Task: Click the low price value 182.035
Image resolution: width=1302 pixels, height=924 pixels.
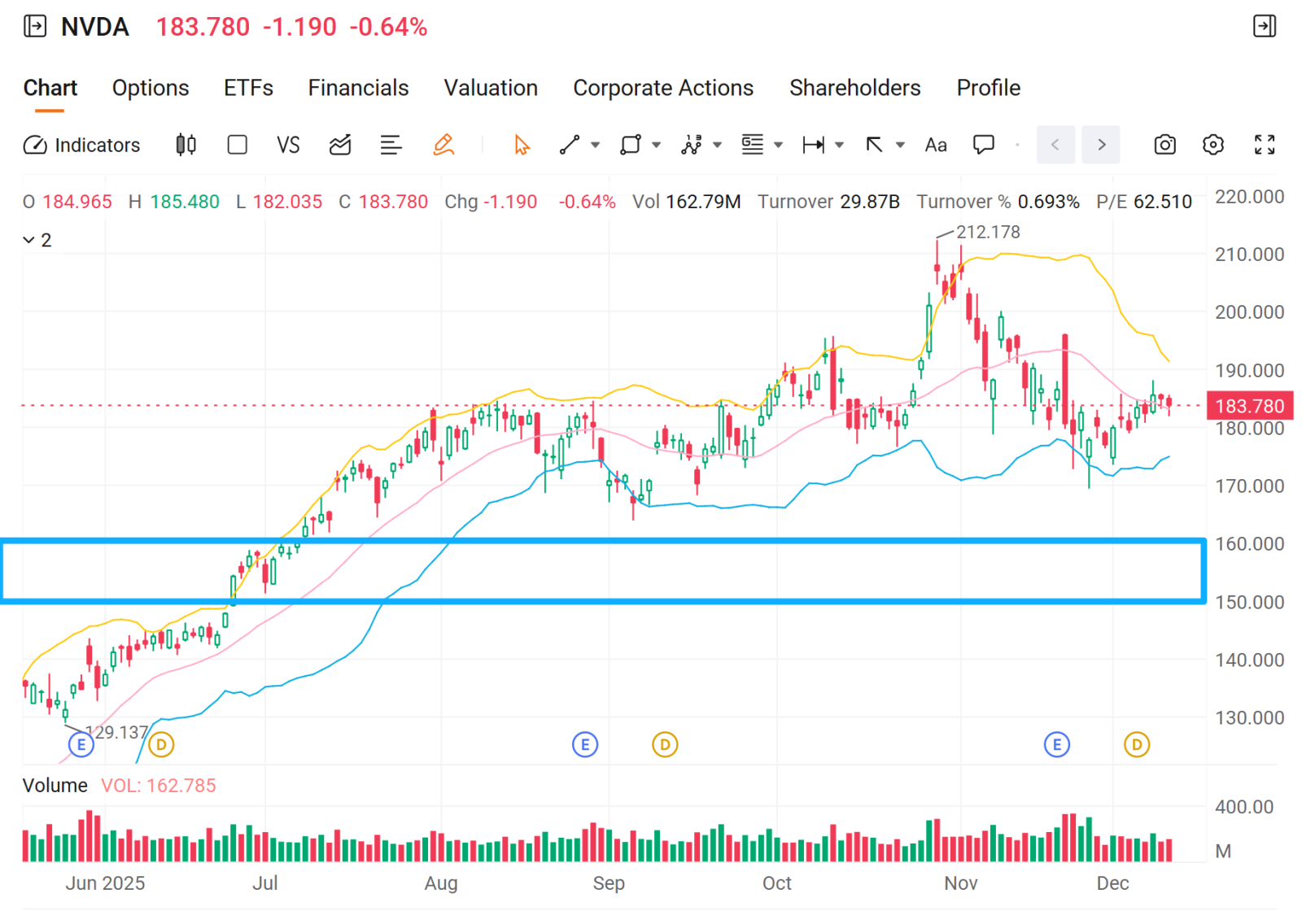Action: click(x=287, y=202)
